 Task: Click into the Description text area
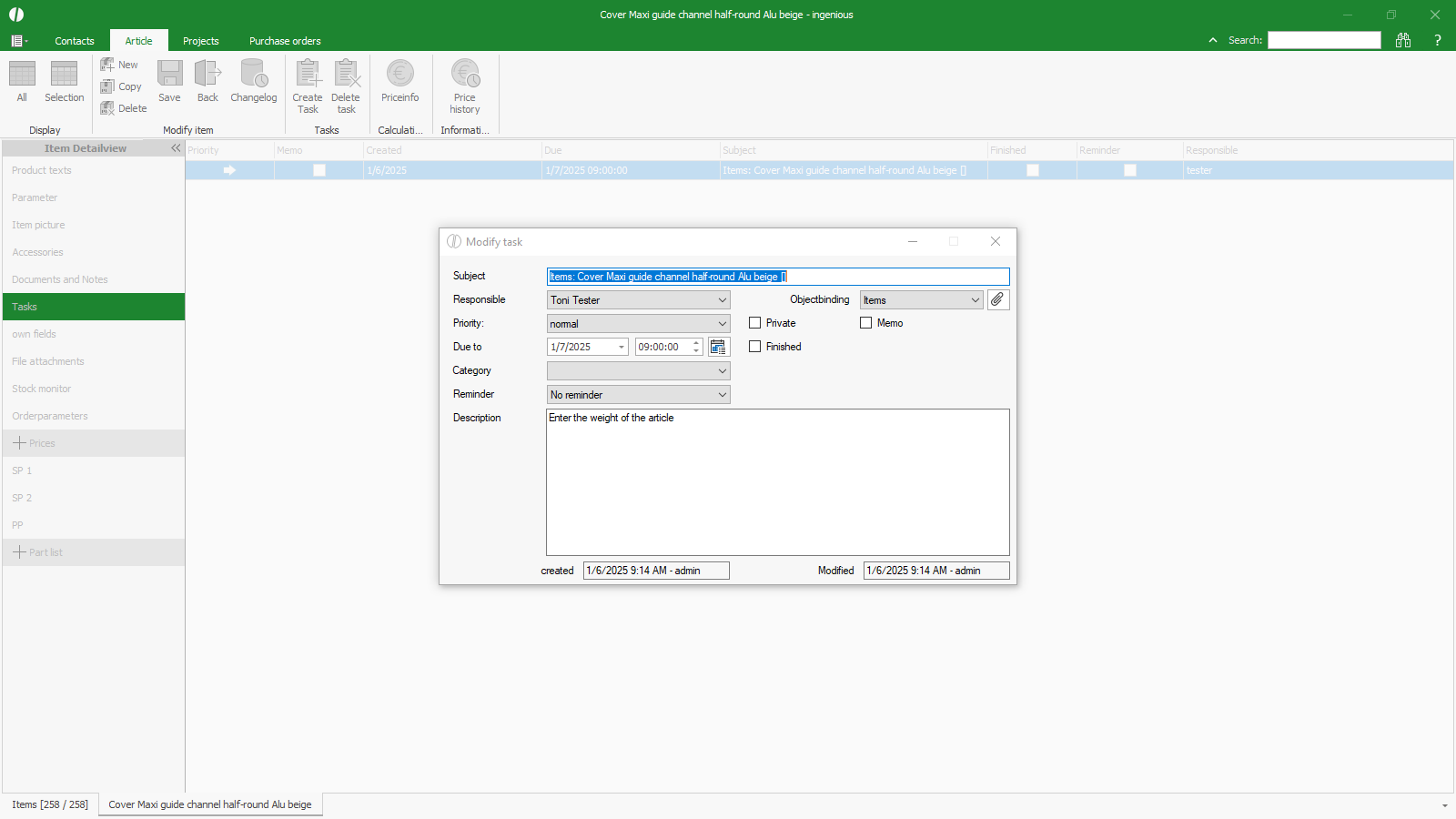click(x=777, y=482)
